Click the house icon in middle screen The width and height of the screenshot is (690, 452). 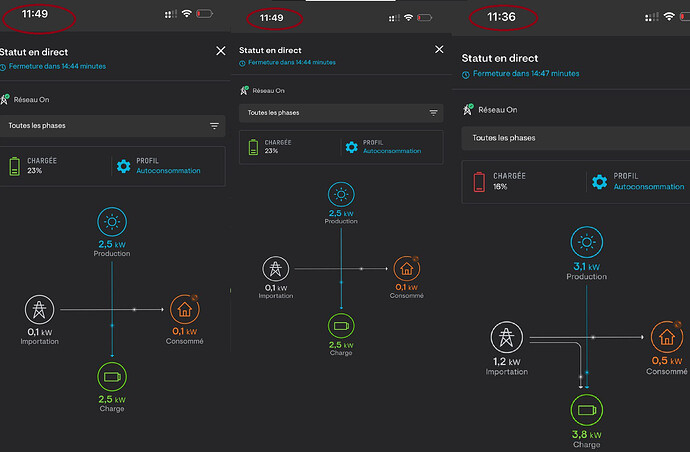407,268
